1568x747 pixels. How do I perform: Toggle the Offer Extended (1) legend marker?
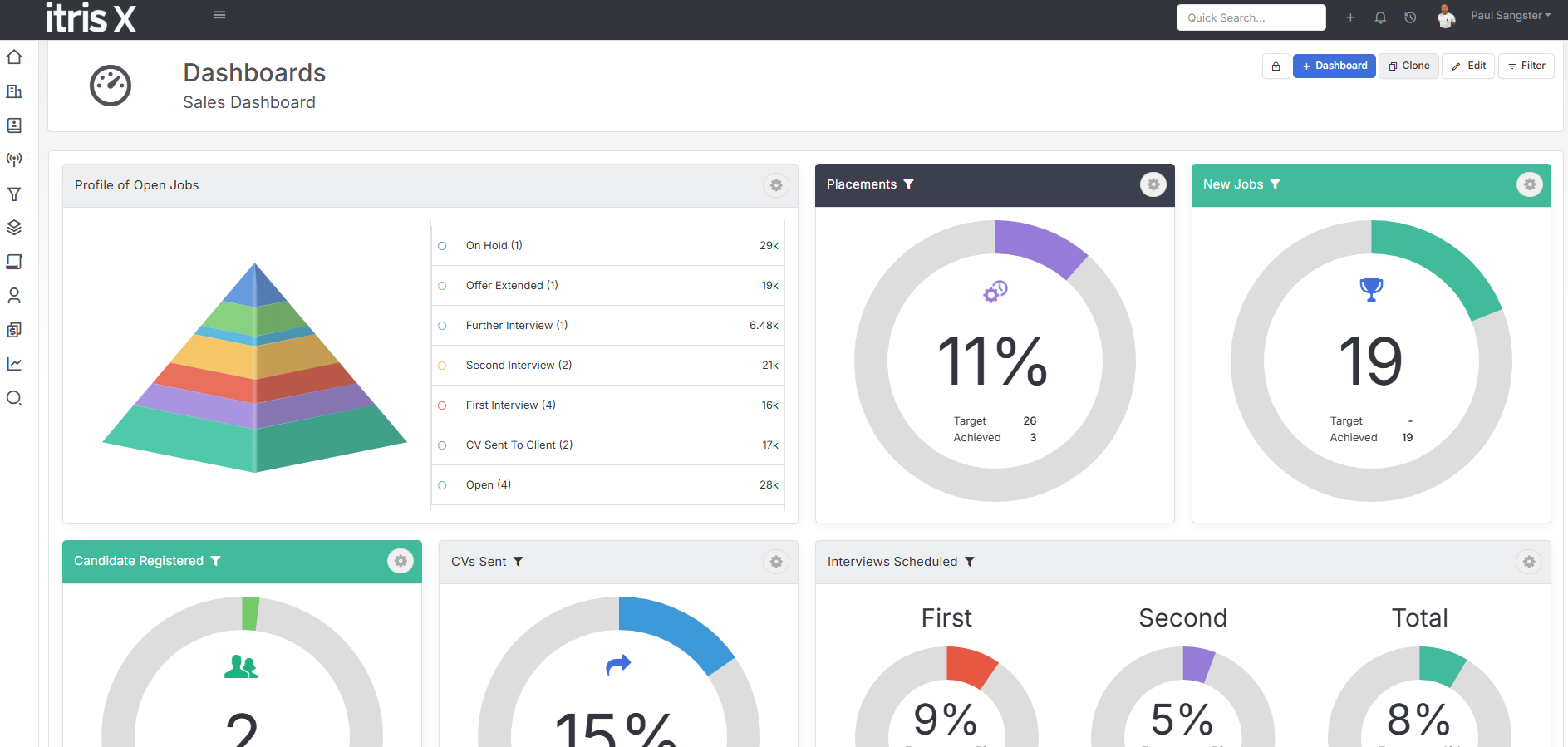442,286
